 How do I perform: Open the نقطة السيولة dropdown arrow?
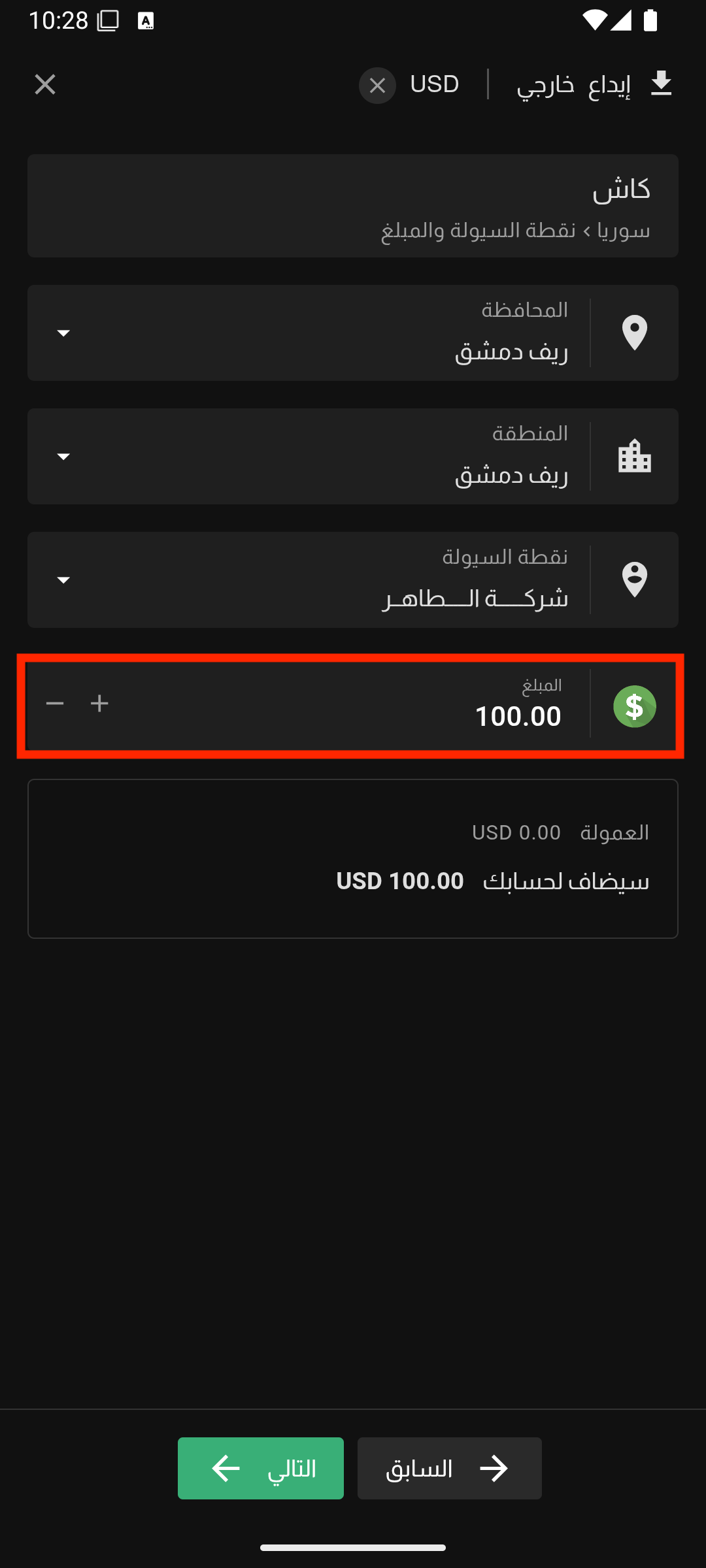coord(63,580)
